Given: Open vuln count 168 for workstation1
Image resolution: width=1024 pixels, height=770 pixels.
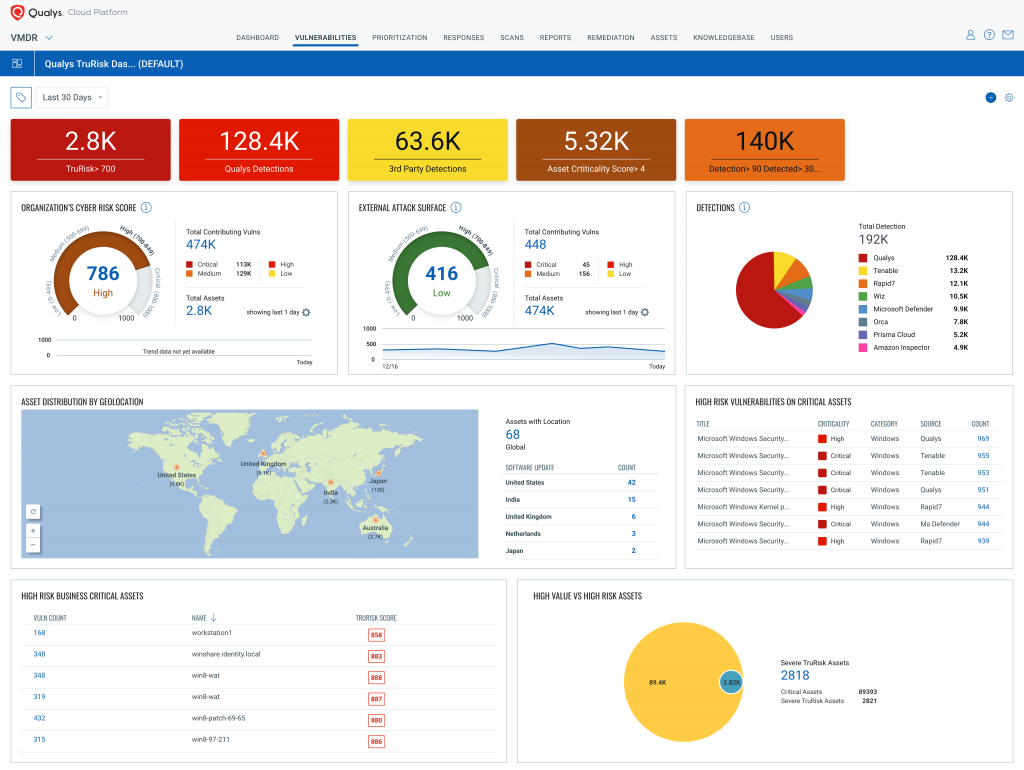Looking at the screenshot, I should click(x=39, y=633).
